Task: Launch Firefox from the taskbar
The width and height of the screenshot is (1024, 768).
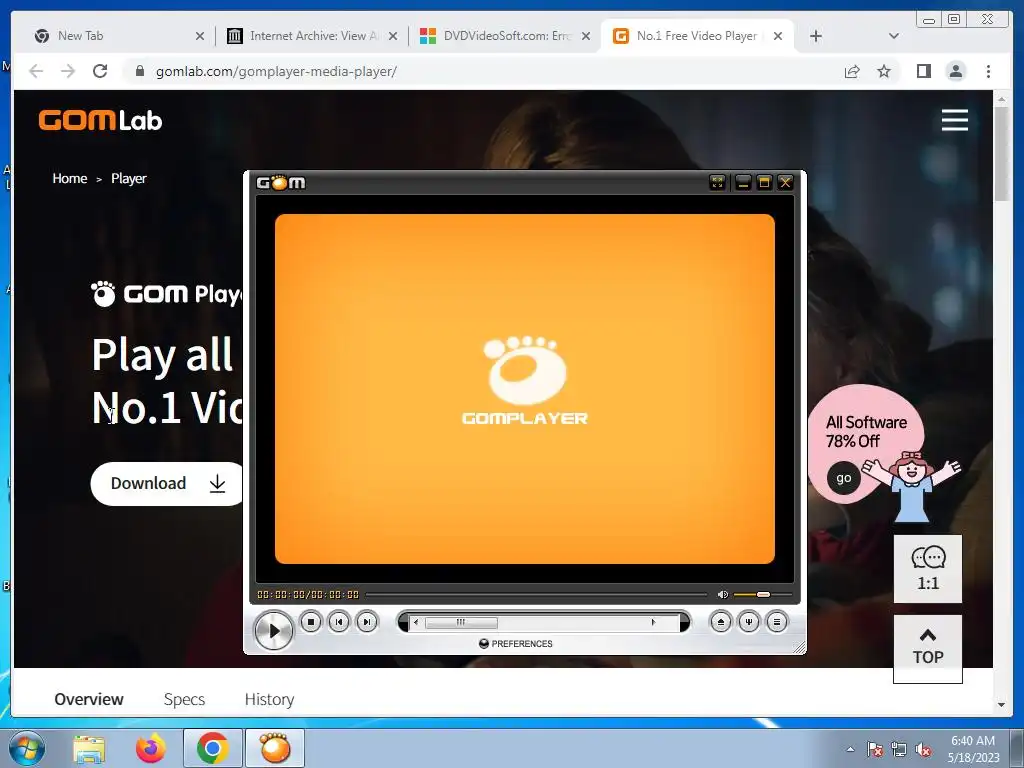Action: click(x=150, y=749)
